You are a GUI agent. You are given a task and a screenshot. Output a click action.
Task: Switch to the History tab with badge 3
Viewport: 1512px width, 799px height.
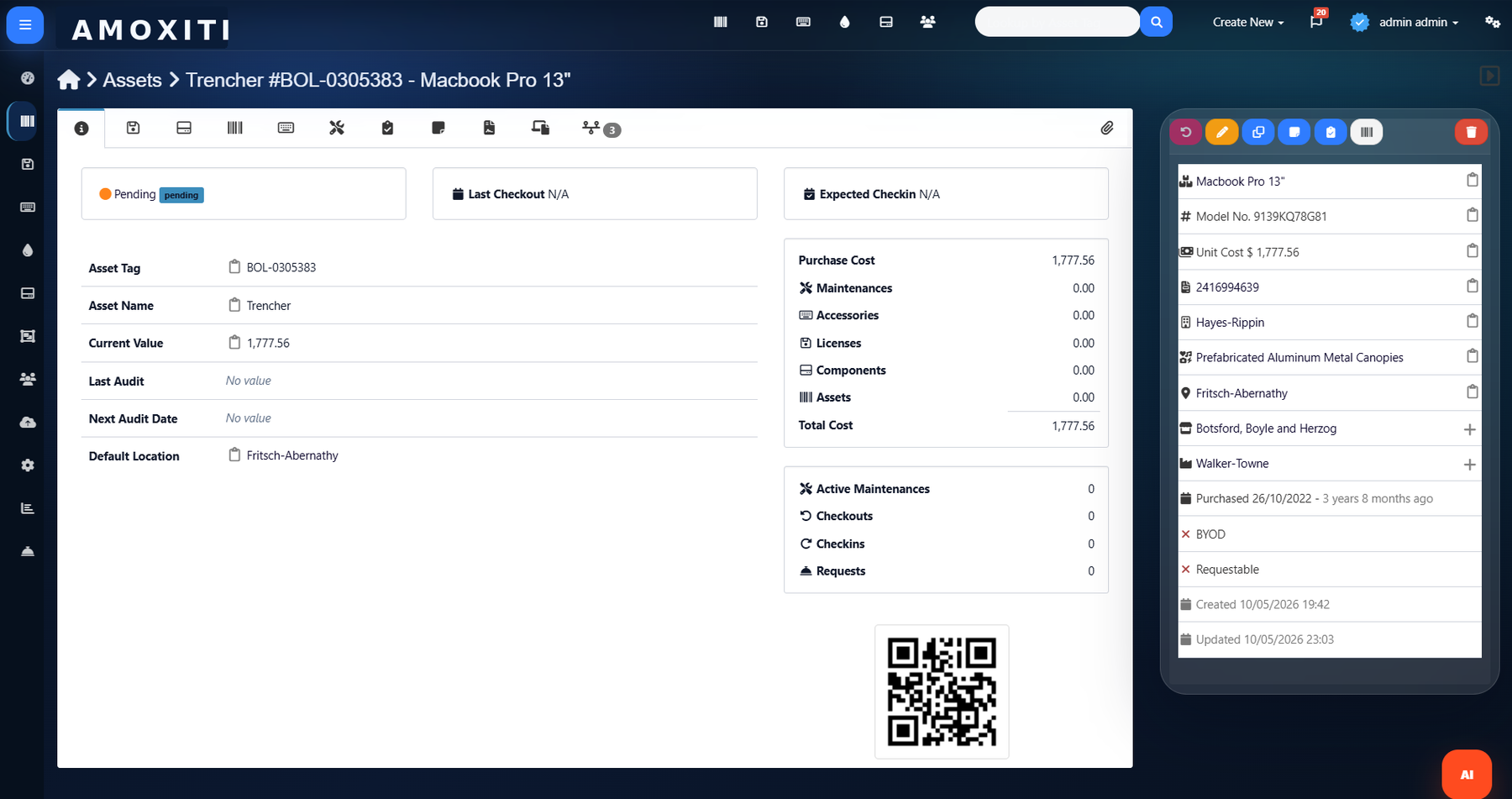(x=601, y=129)
